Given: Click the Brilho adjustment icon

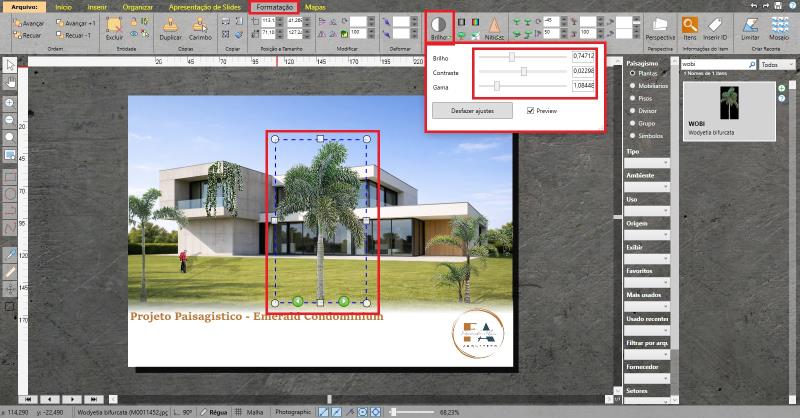Looking at the screenshot, I should click(x=439, y=25).
